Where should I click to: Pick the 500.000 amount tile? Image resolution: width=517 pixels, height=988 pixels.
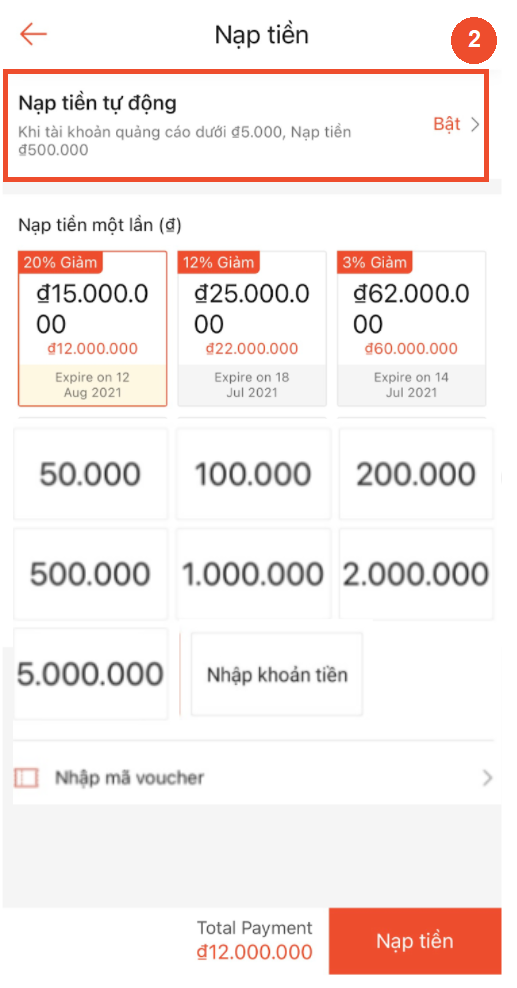tap(91, 574)
